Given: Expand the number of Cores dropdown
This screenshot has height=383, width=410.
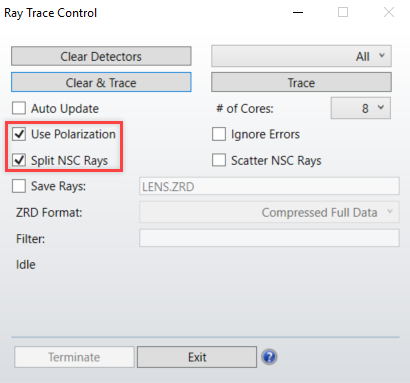Looking at the screenshot, I should coord(361,108).
